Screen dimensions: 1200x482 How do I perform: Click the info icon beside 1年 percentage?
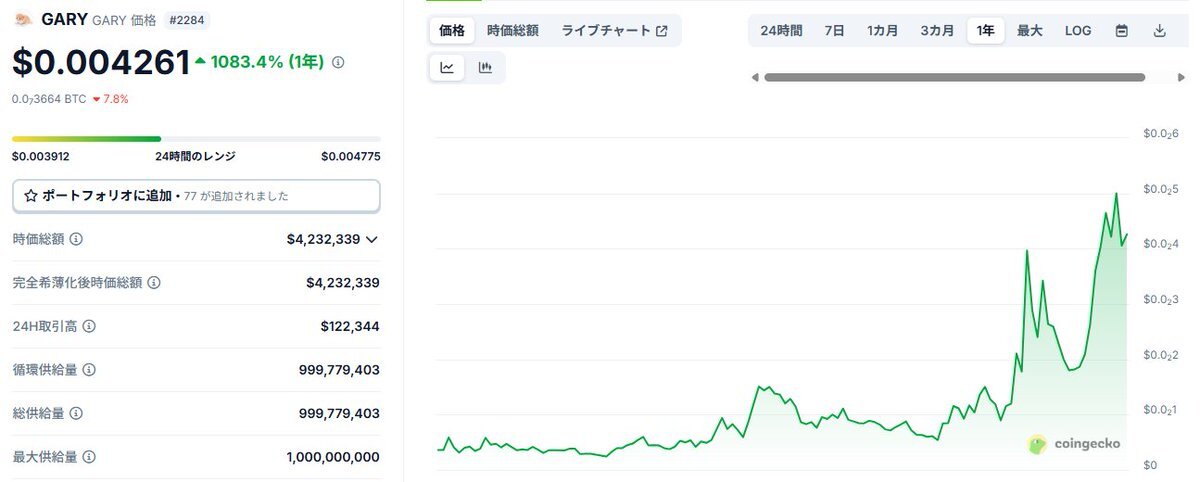(338, 62)
